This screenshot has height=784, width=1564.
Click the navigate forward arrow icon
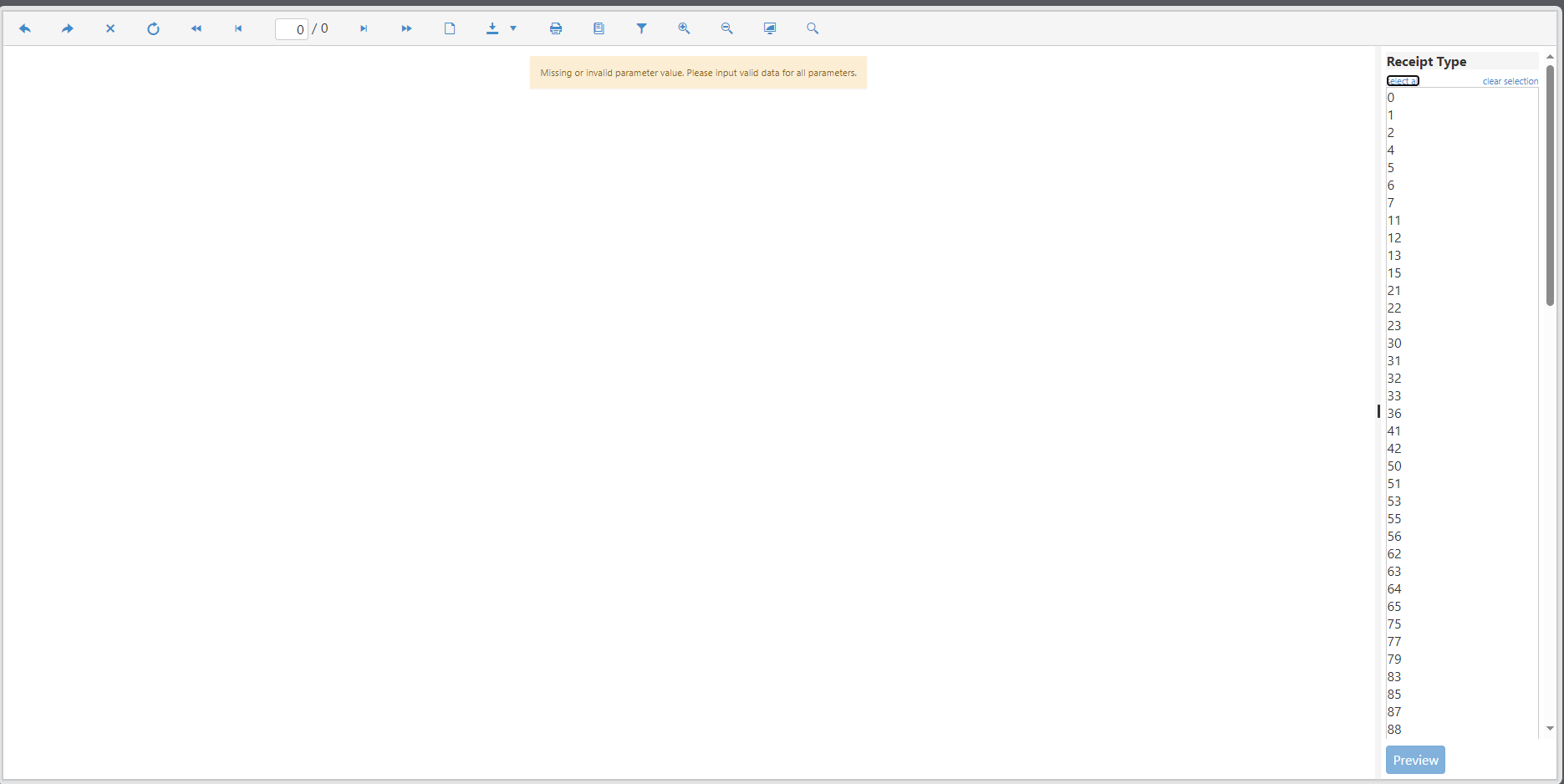(x=68, y=28)
